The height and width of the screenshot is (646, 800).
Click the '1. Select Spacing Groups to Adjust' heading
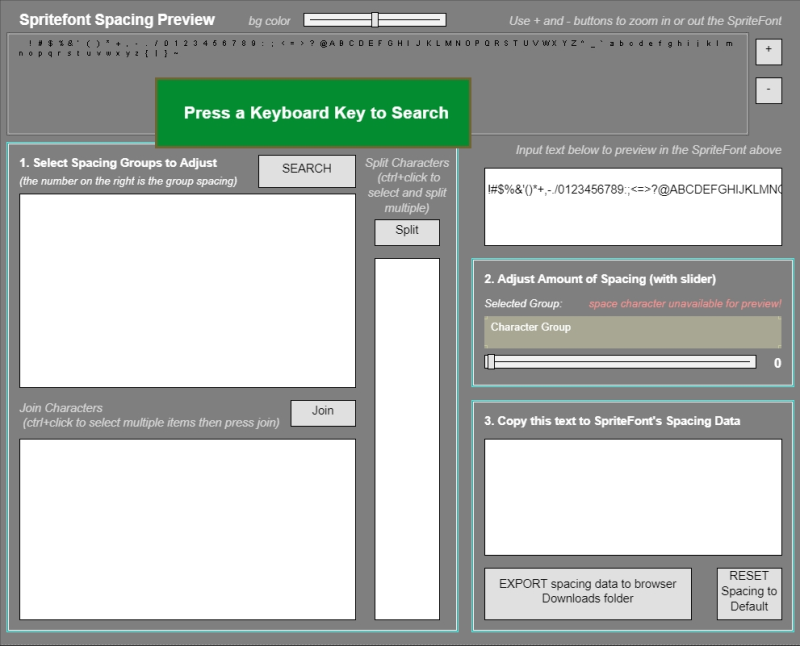[118, 163]
